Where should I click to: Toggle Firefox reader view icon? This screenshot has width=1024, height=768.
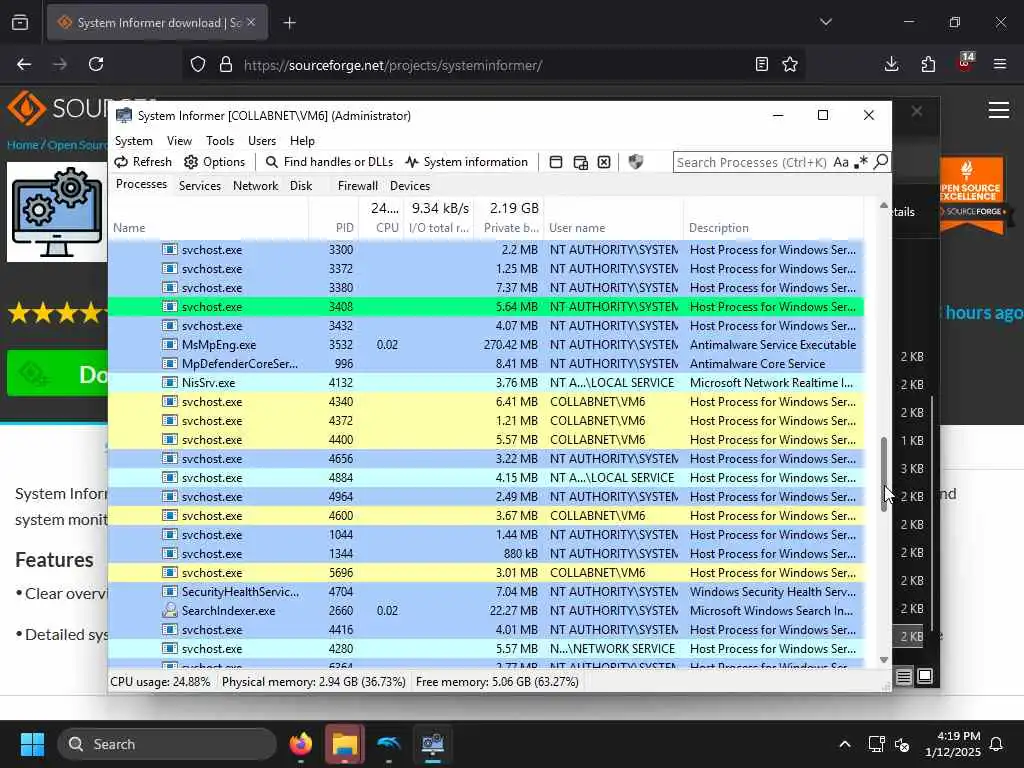click(x=761, y=64)
